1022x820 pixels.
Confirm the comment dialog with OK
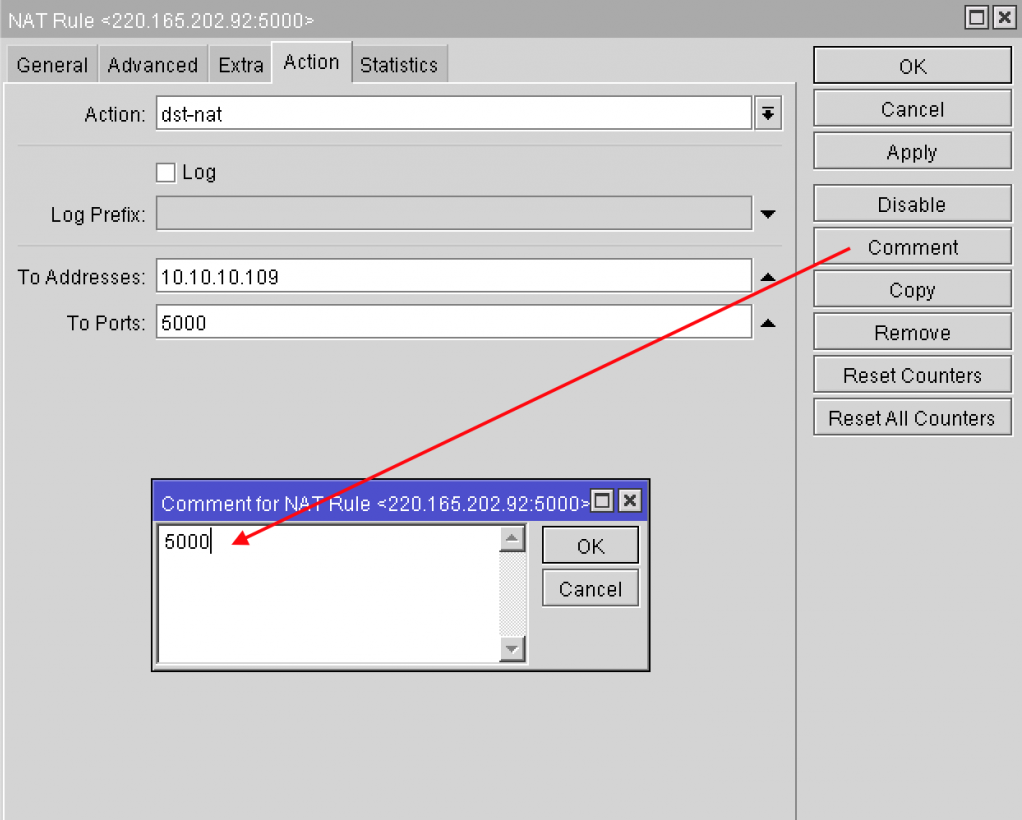tap(590, 546)
